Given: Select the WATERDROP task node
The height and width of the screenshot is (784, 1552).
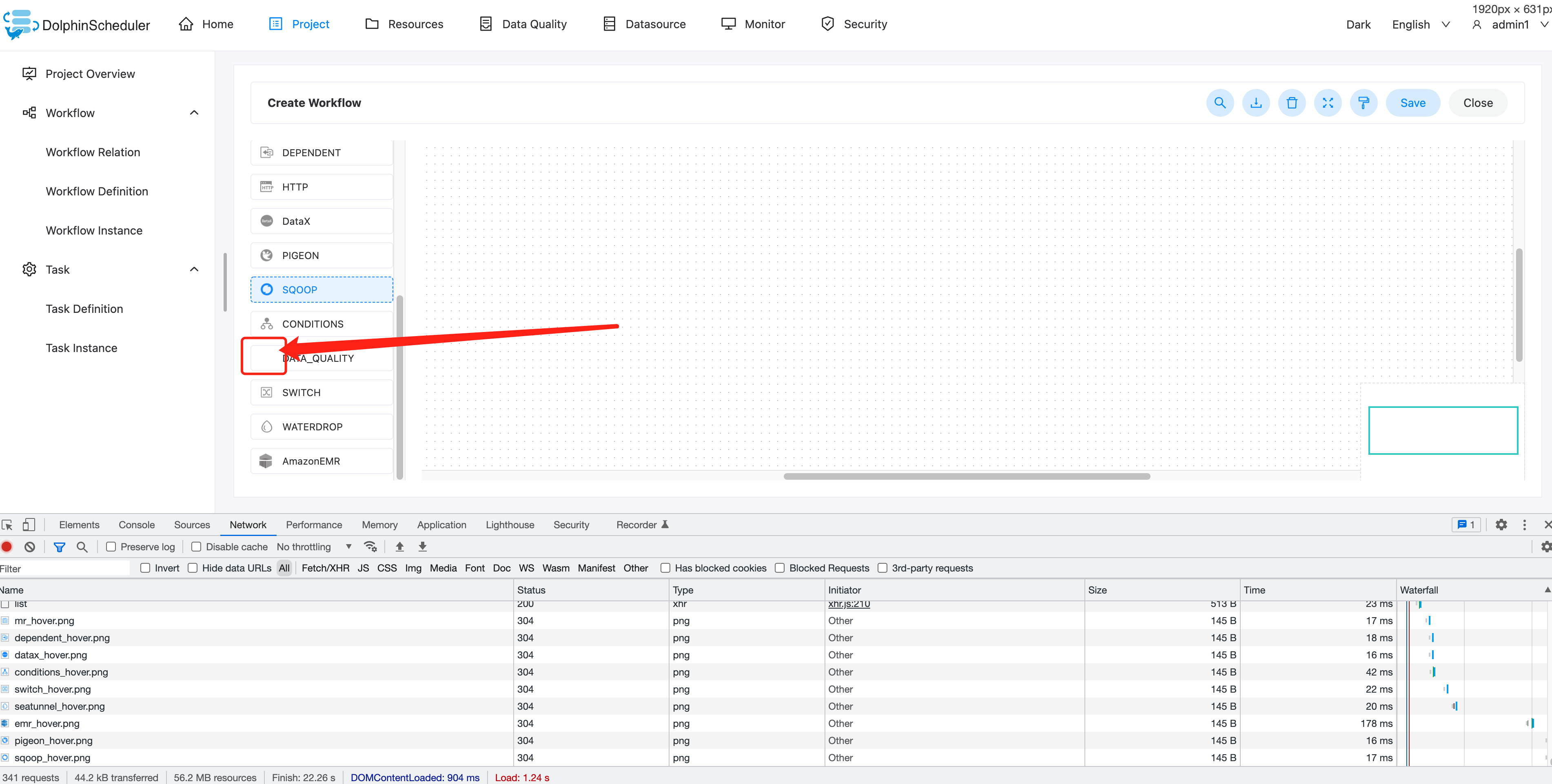Looking at the screenshot, I should coord(321,427).
